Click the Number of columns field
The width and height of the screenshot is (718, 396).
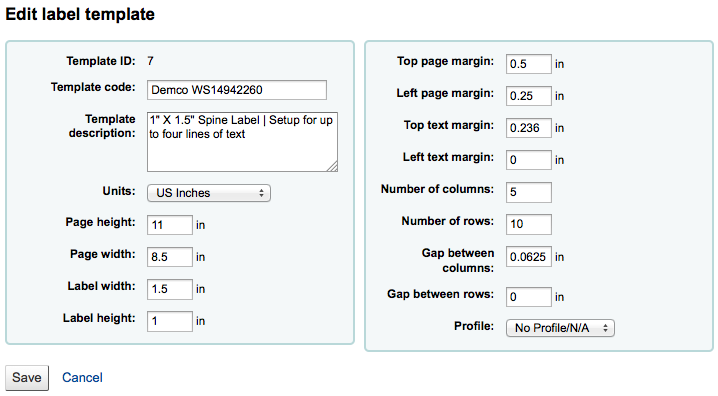[x=529, y=192]
